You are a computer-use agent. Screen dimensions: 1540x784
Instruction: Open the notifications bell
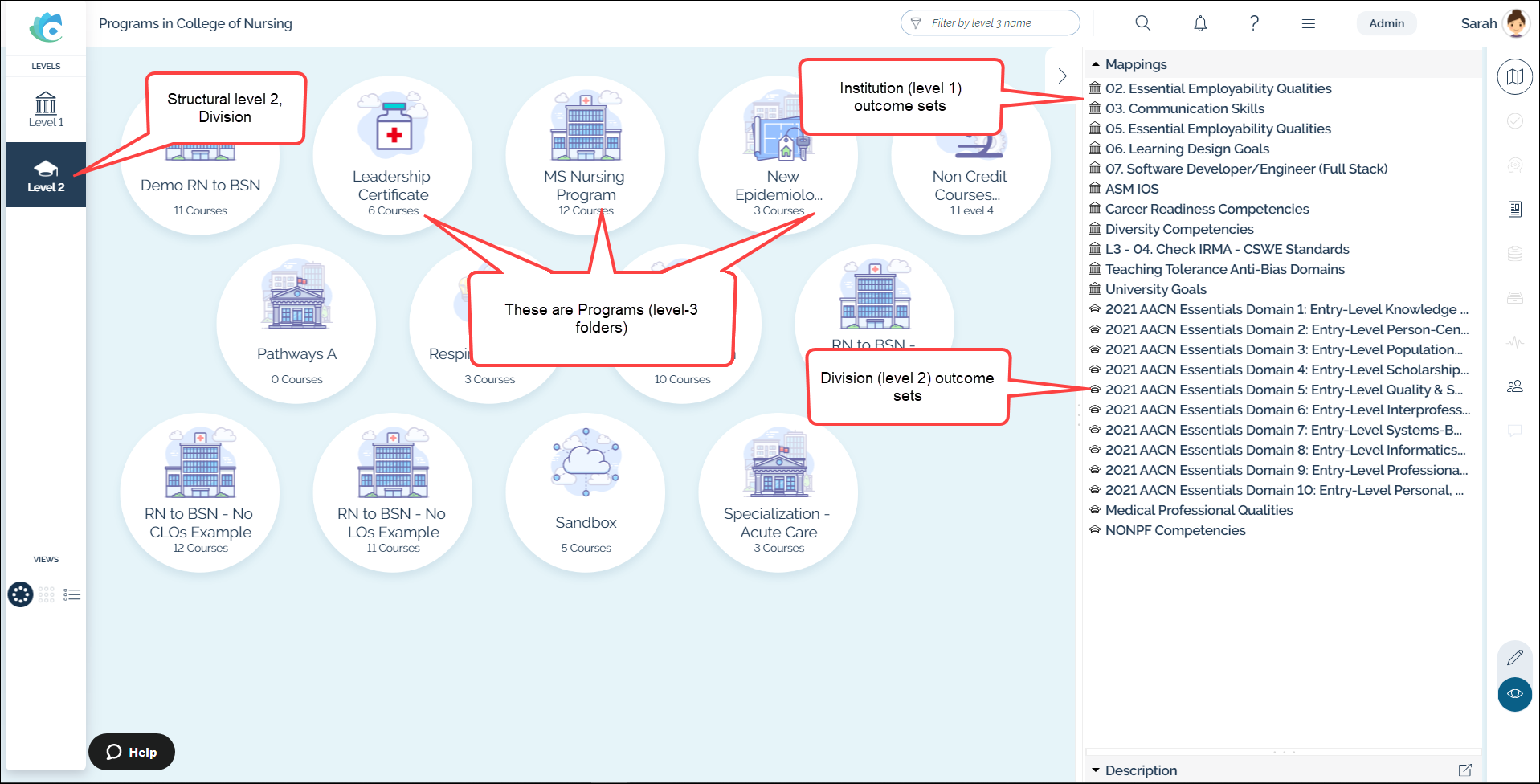tap(1200, 23)
